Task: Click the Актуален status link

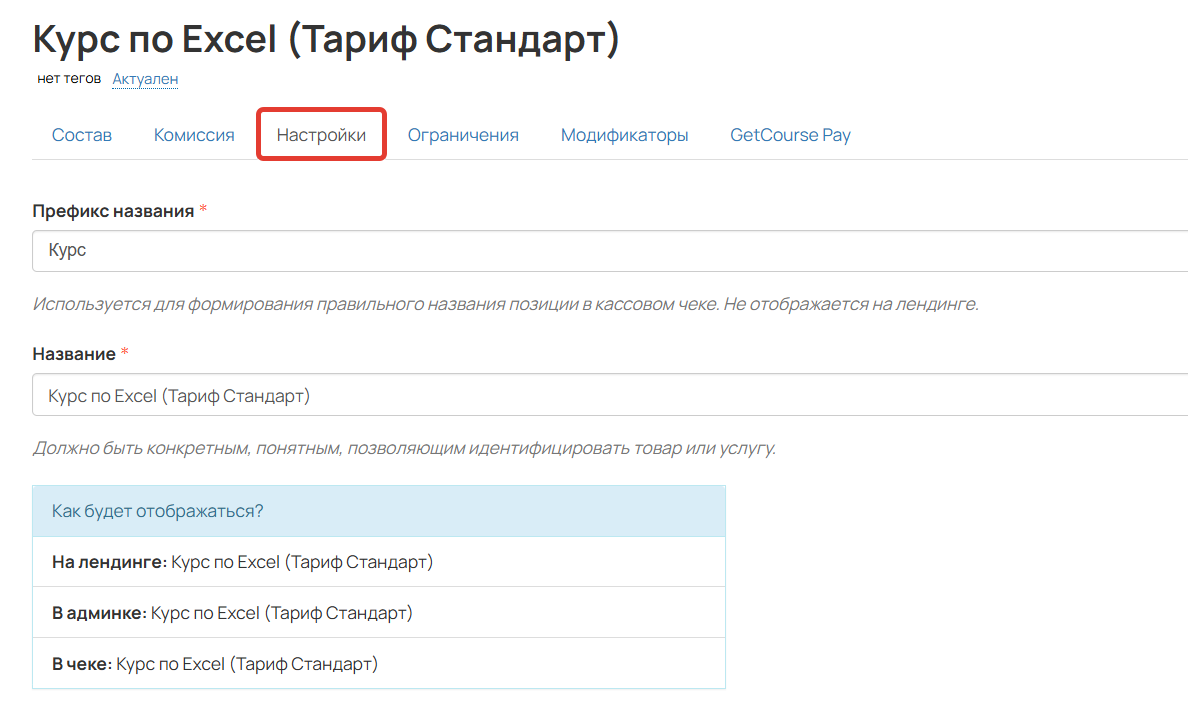Action: (145, 79)
